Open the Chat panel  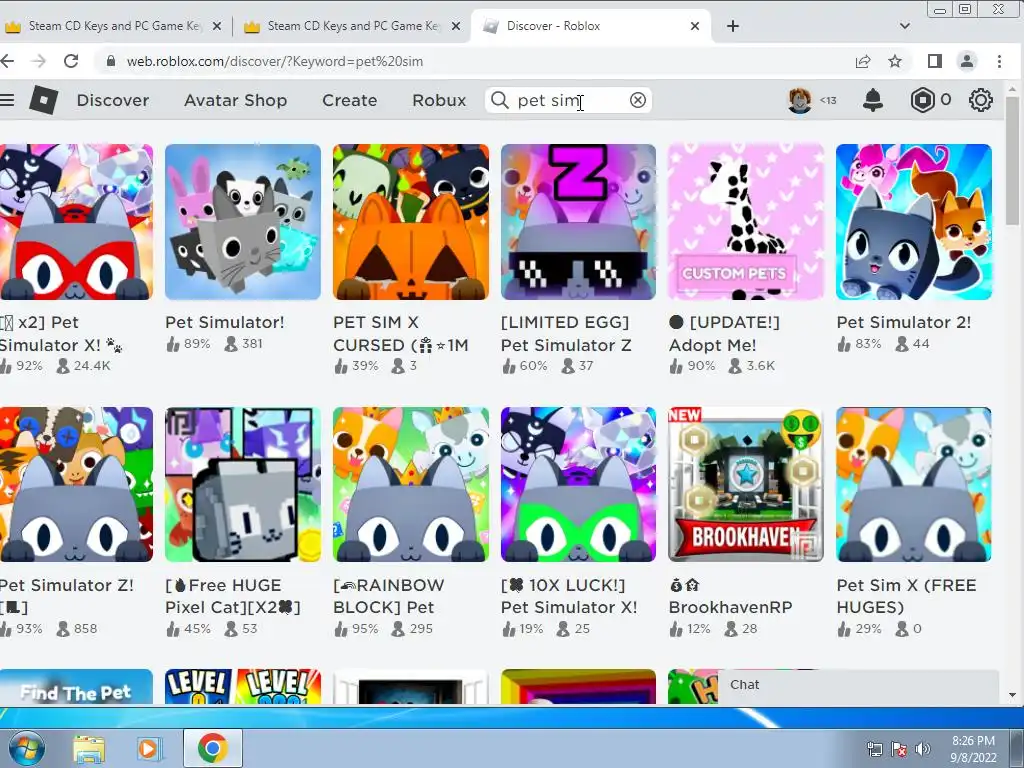(x=857, y=686)
